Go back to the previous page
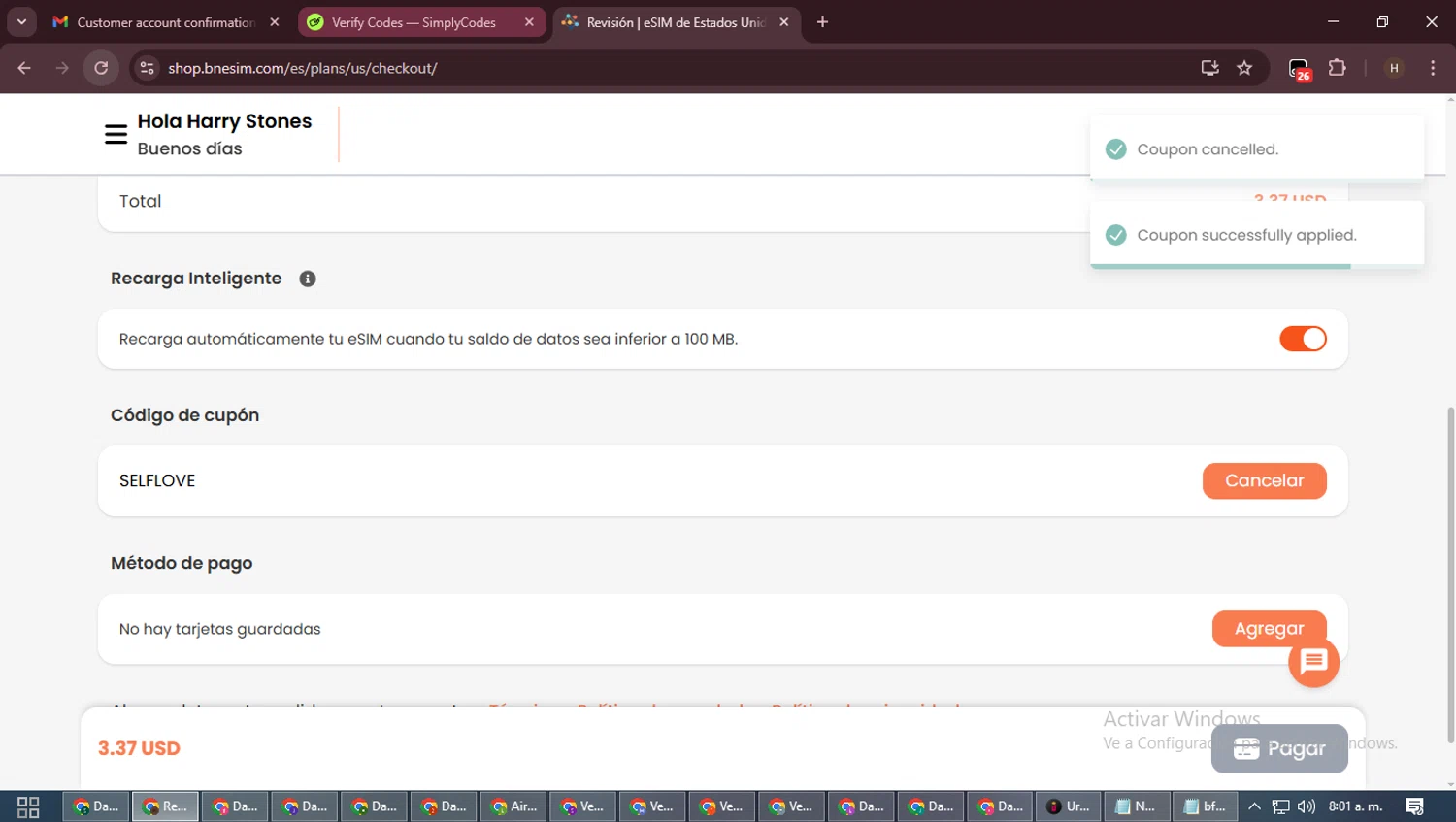Screen dimensions: 1456x822 (x=24, y=68)
